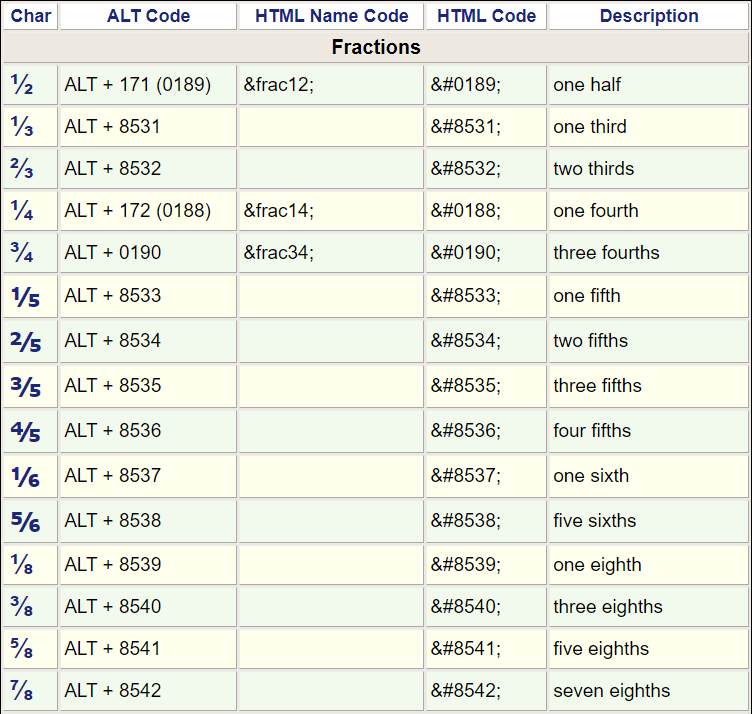Click the three fourths fraction symbol
This screenshot has height=714, width=752.
tap(22, 253)
